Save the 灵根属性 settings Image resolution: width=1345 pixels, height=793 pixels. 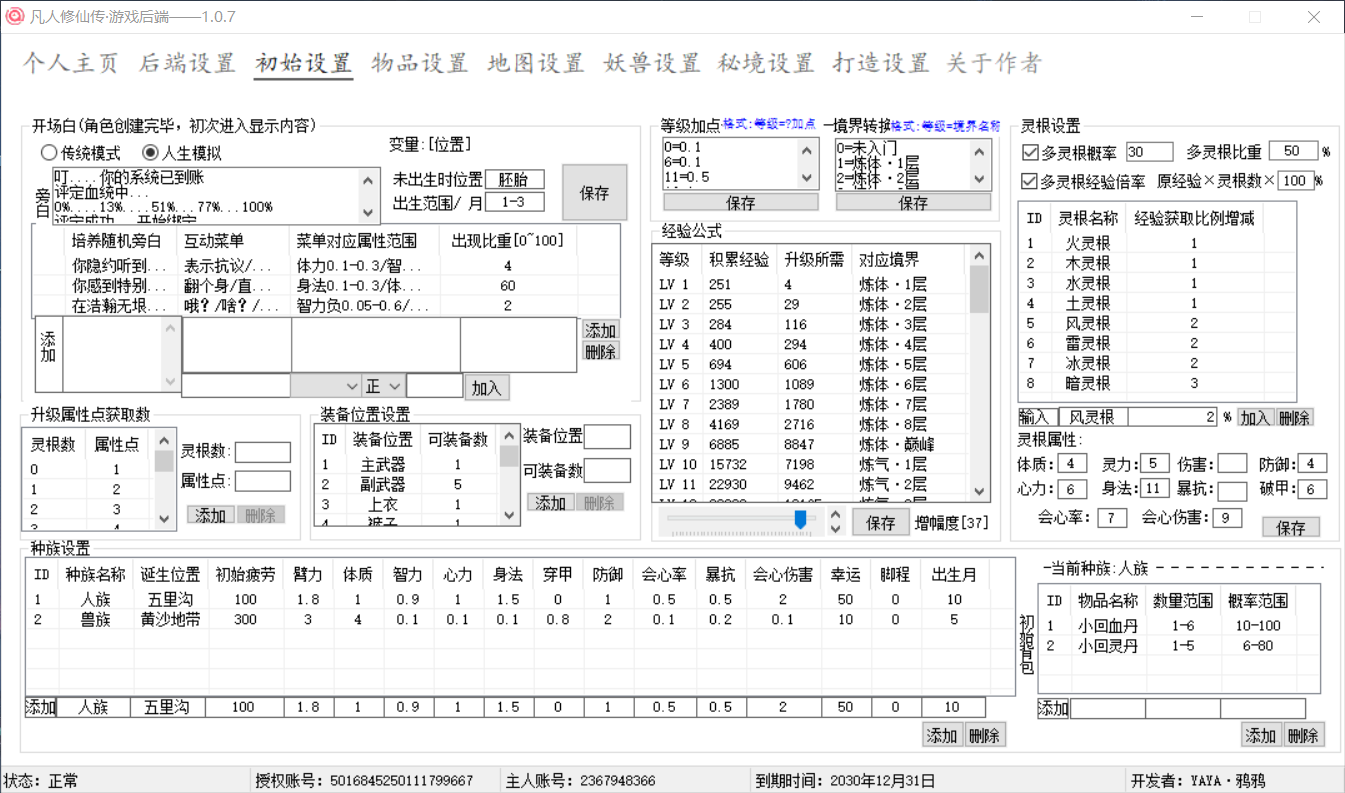pyautogui.click(x=1291, y=527)
